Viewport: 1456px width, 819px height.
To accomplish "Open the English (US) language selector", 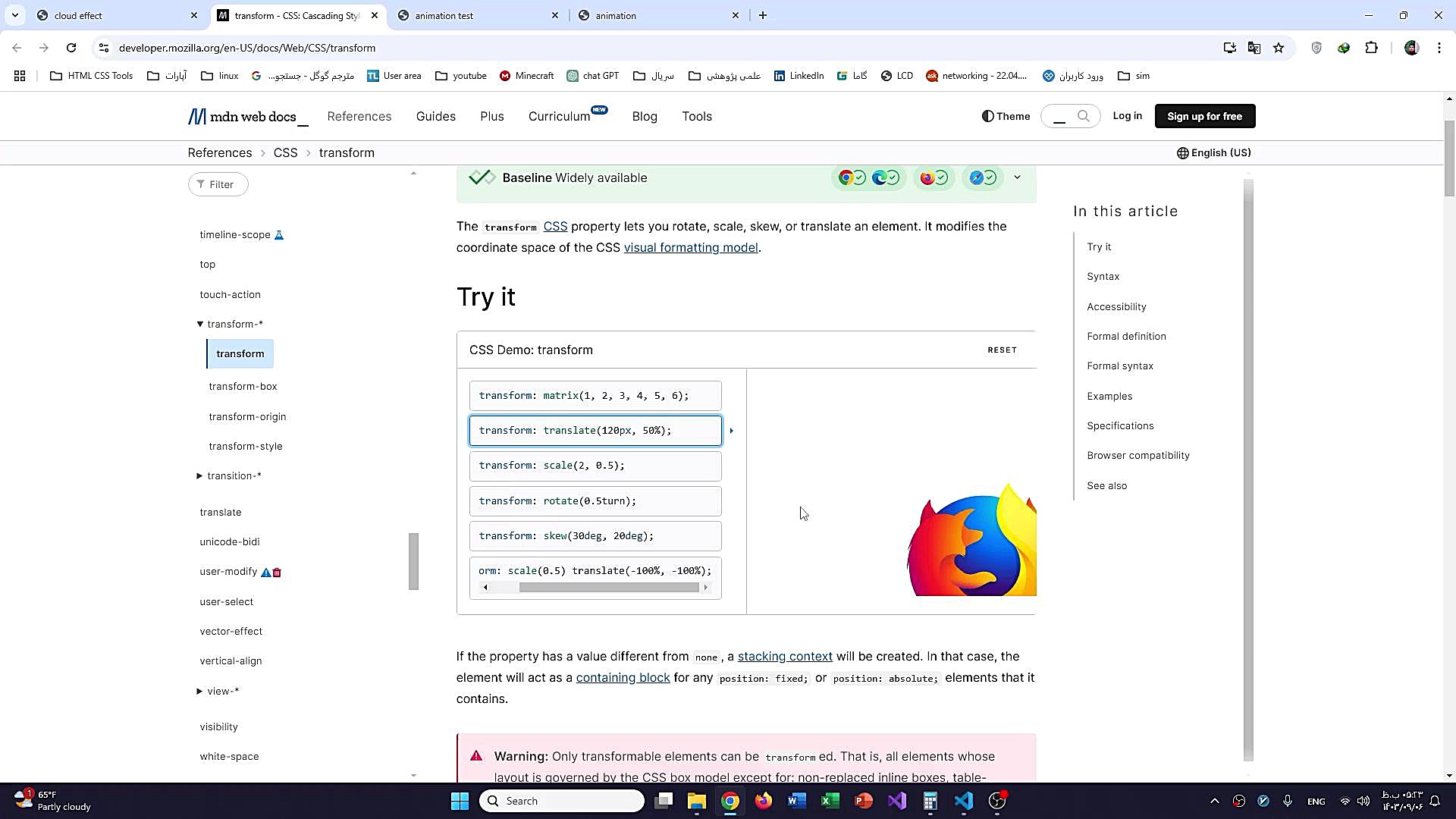I will pyautogui.click(x=1213, y=152).
